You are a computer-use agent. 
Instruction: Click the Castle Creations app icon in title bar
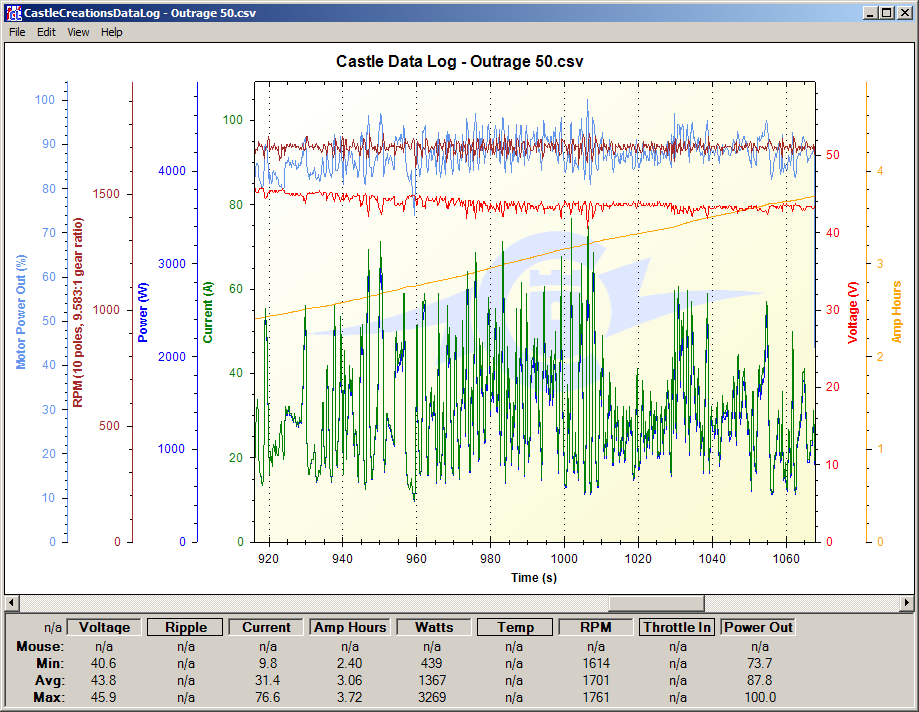pos(13,13)
